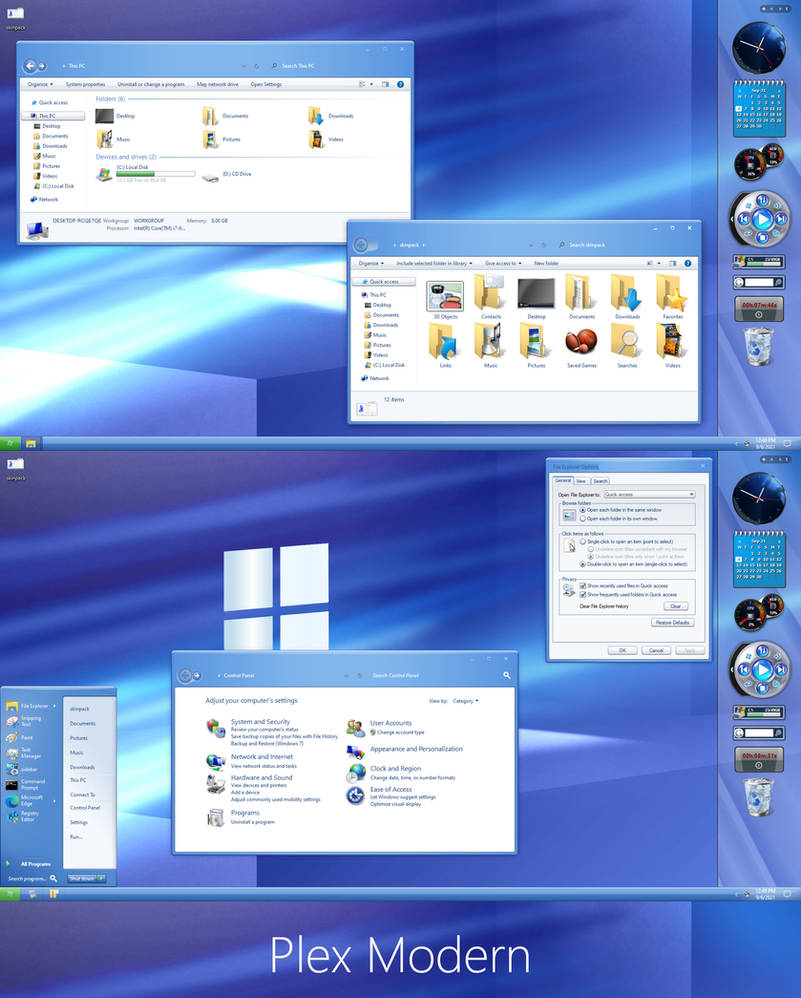Open the Open File Explorer to dropdown
Screen dimensions: 801x998
coord(691,495)
